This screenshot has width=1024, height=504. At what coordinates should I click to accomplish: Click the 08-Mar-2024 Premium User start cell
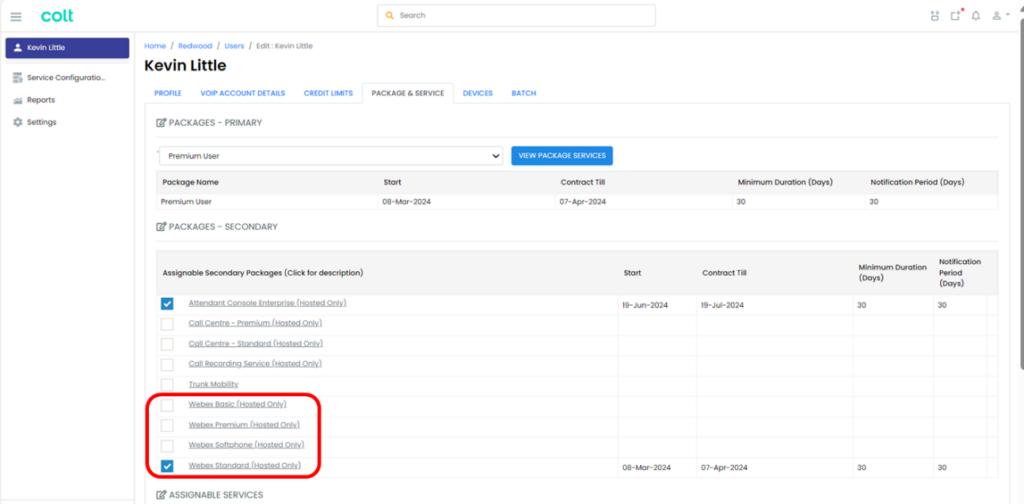467,202
